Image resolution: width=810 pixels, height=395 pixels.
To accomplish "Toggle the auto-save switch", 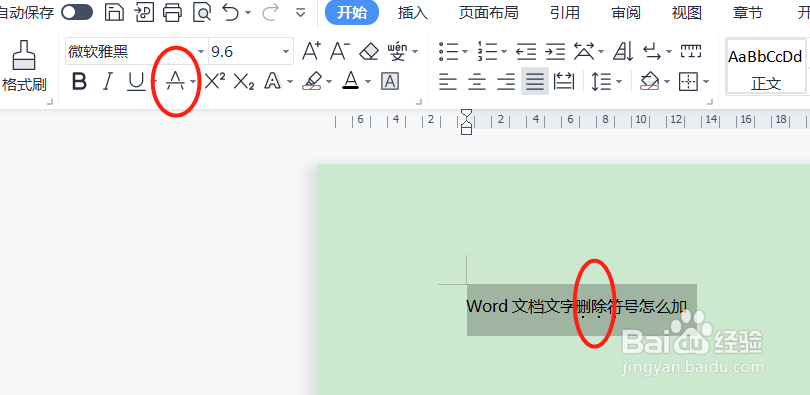I will (x=77, y=12).
